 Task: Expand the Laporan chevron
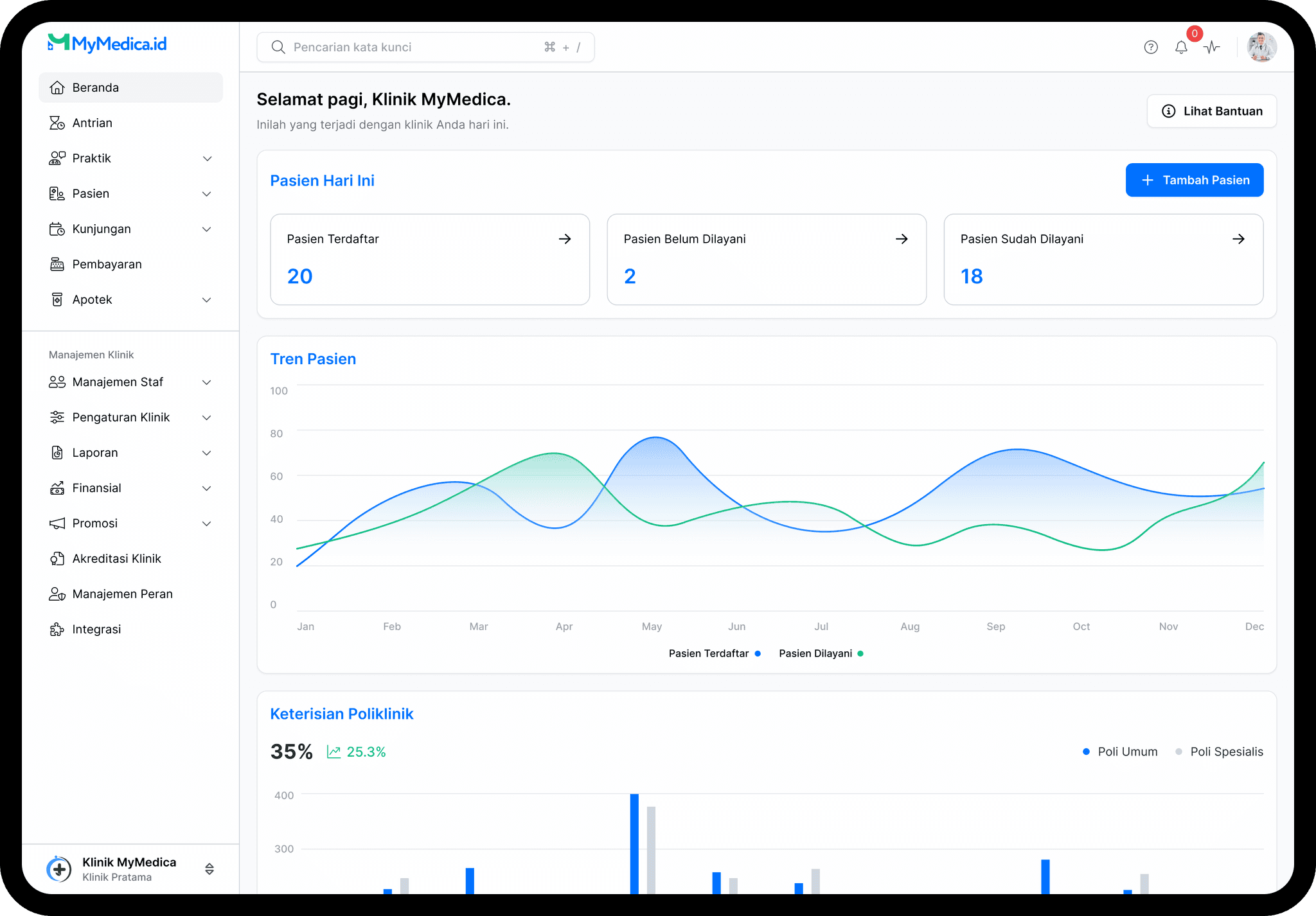pyautogui.click(x=207, y=452)
